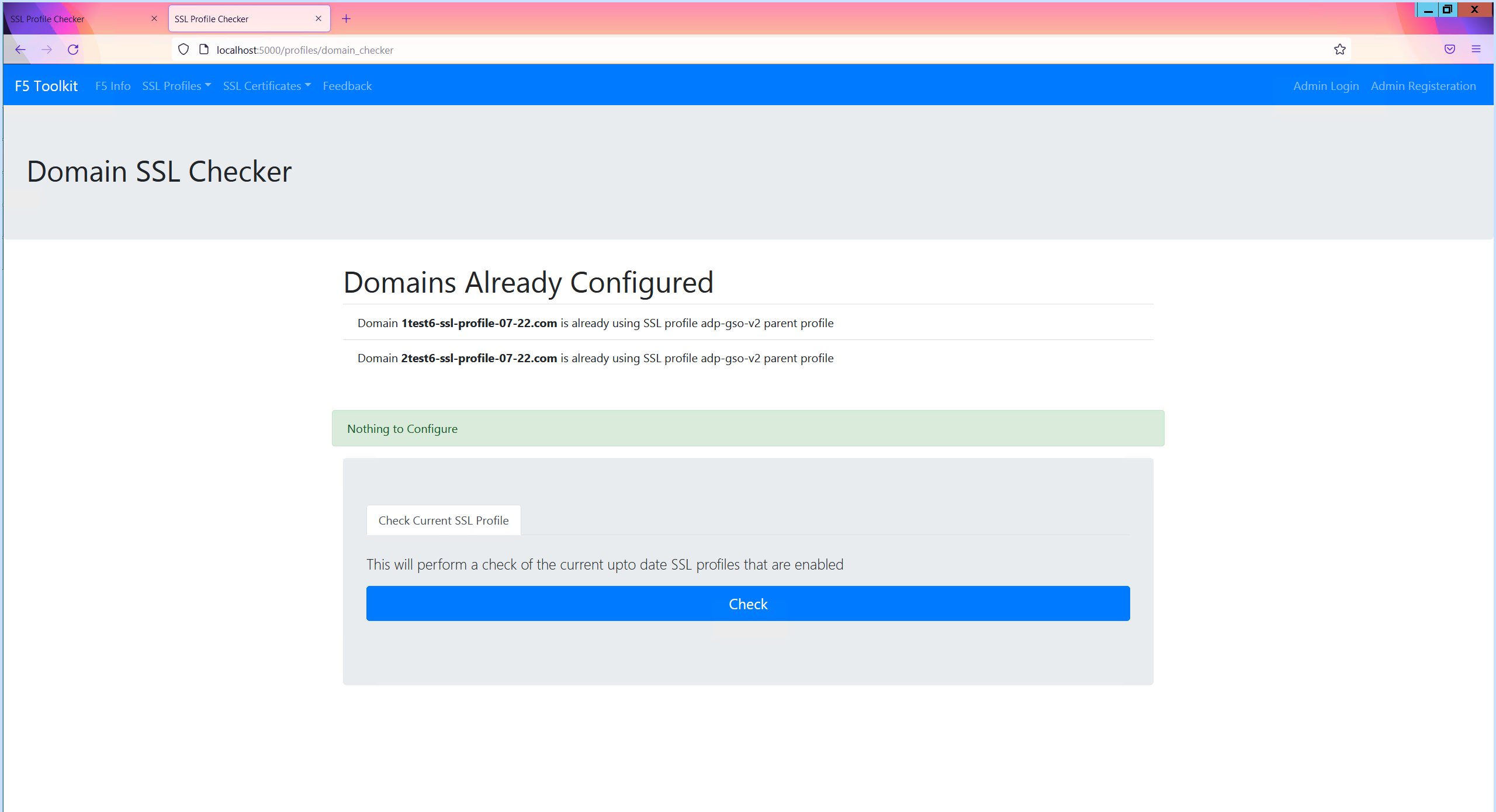Click the page info icon in address bar
Screen dimensions: 1496x812
(204, 50)
